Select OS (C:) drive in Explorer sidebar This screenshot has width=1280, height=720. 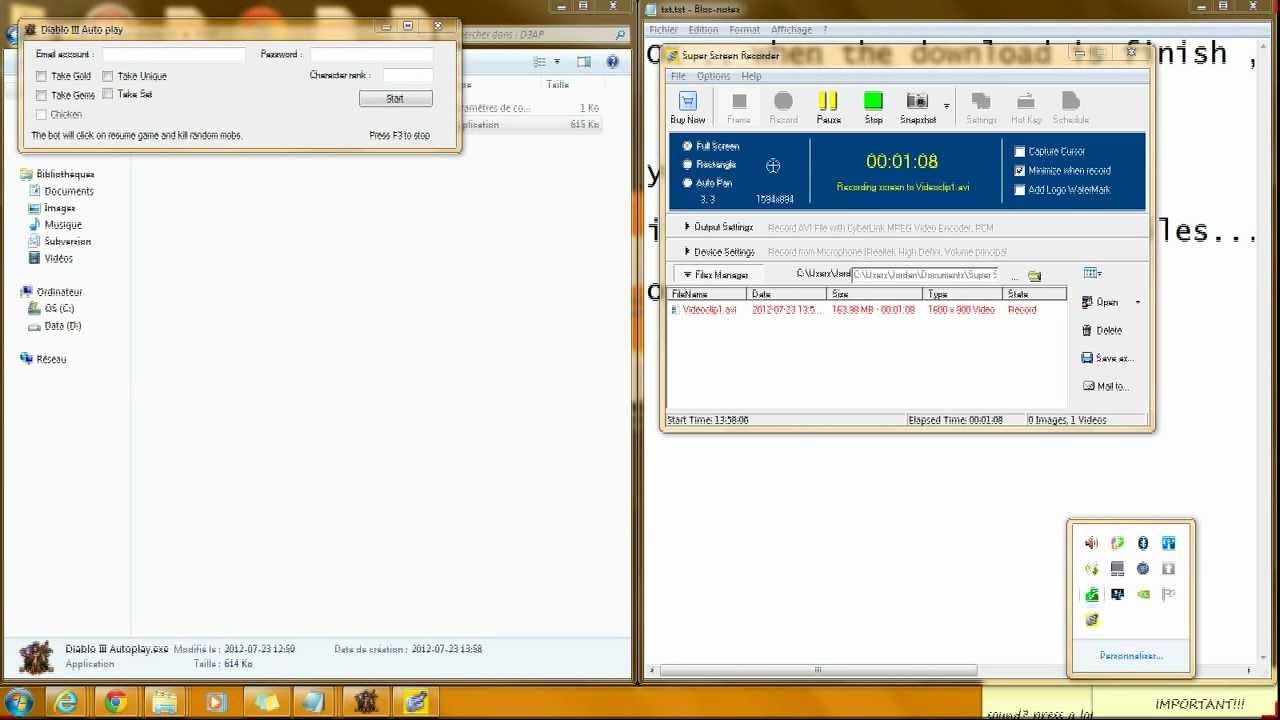[x=51, y=308]
